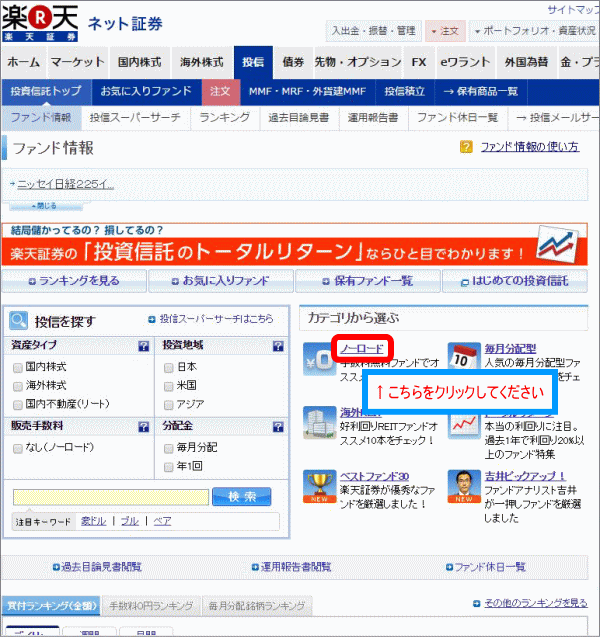Open the eワラント tab

[x=465, y=62]
